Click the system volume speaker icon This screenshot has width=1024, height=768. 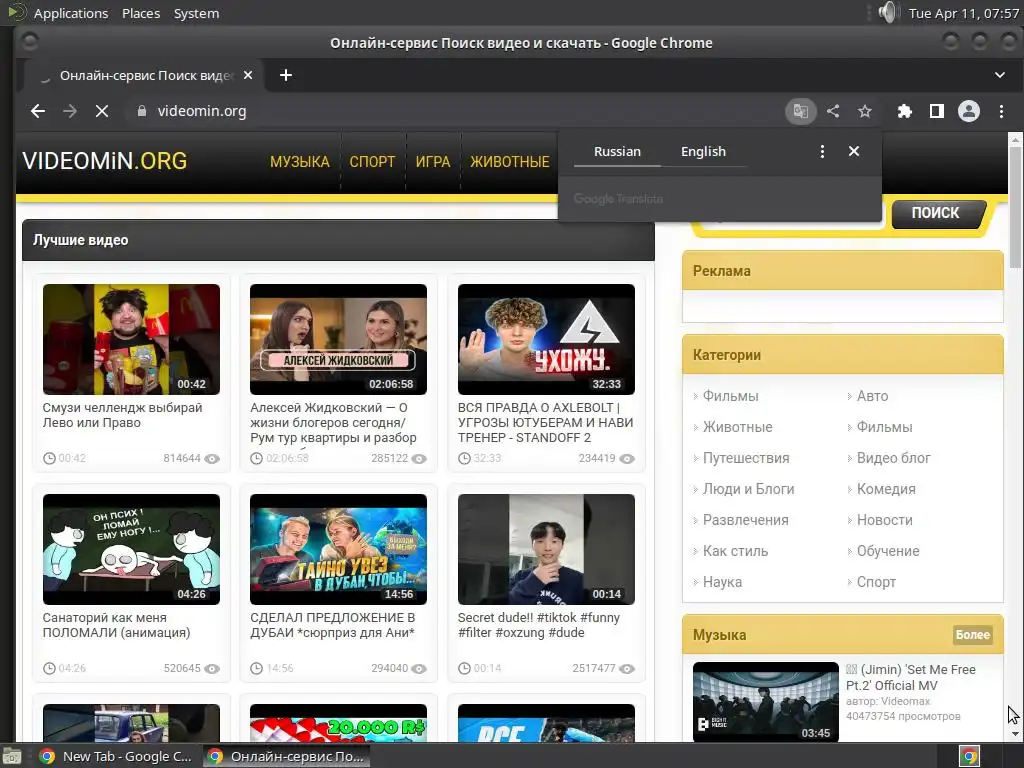point(888,12)
